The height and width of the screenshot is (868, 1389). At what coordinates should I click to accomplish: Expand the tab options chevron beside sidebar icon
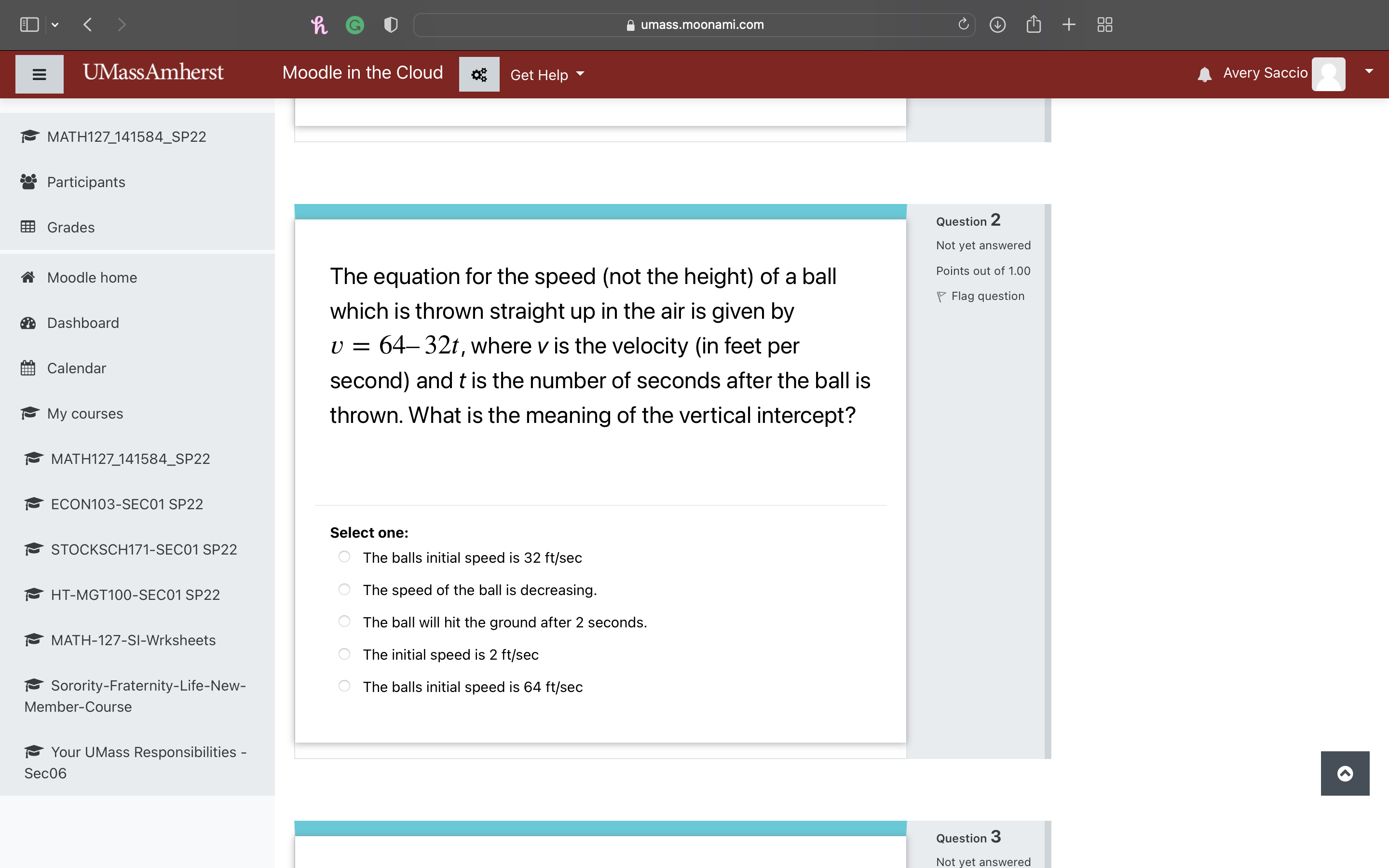(x=55, y=25)
